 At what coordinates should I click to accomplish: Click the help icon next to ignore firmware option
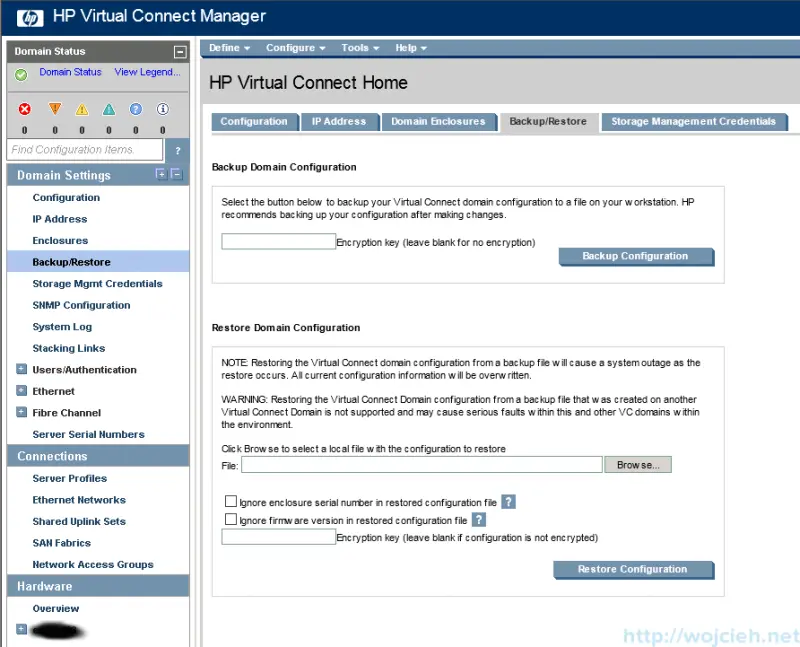tap(478, 520)
